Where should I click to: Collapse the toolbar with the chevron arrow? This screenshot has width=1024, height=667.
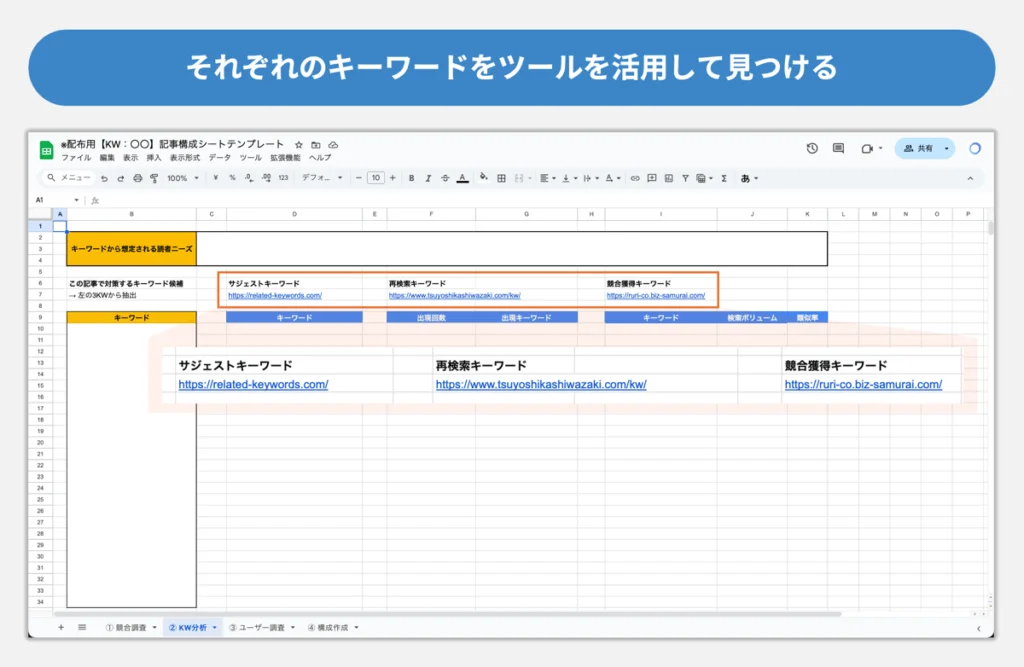click(969, 178)
